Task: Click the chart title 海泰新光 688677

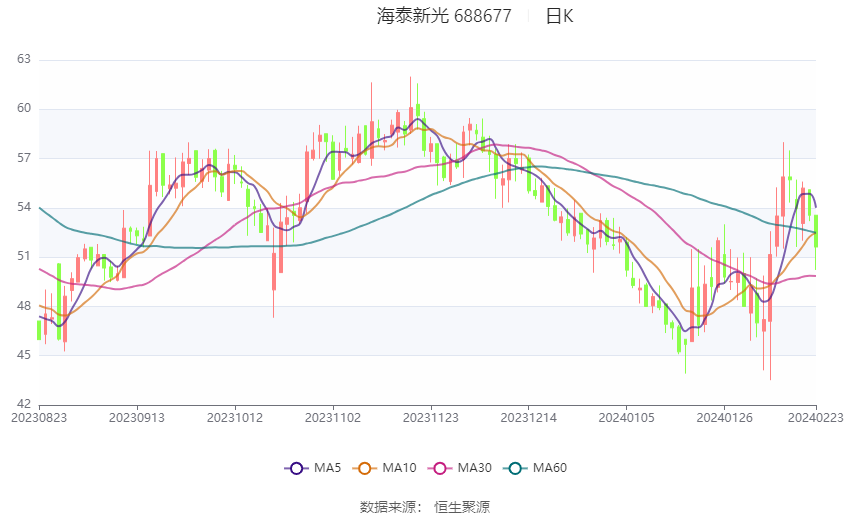Action: click(444, 16)
